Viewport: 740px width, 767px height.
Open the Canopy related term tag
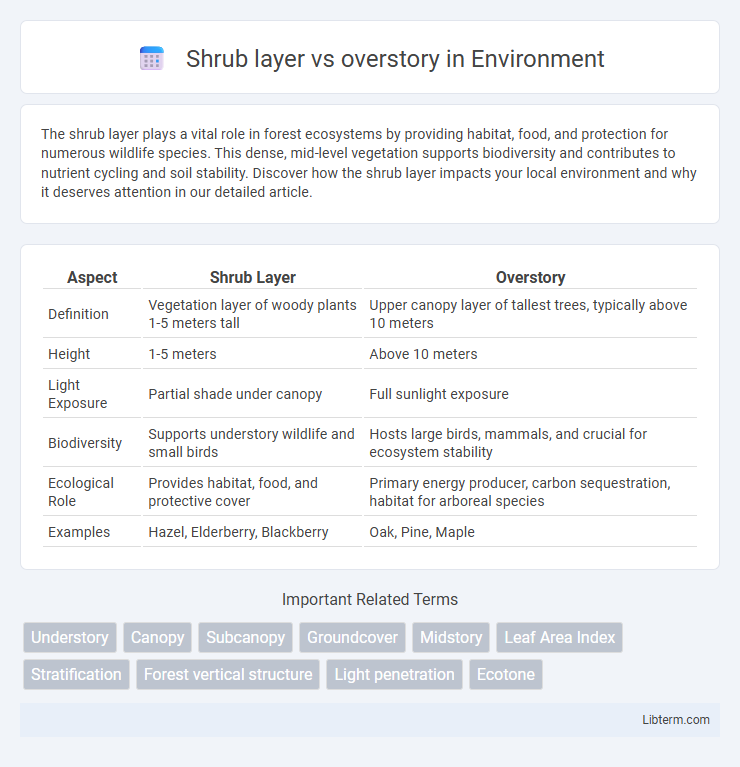[x=157, y=637]
